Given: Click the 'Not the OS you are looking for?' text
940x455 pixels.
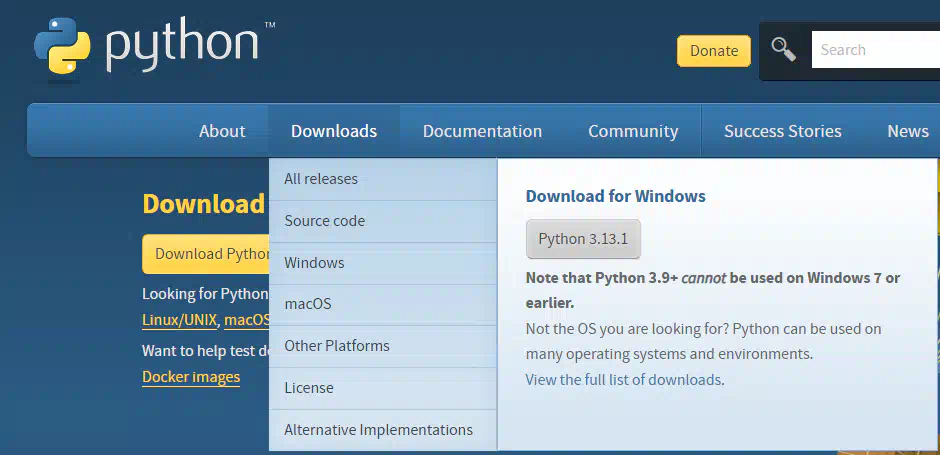Looking at the screenshot, I should click(x=627, y=329).
